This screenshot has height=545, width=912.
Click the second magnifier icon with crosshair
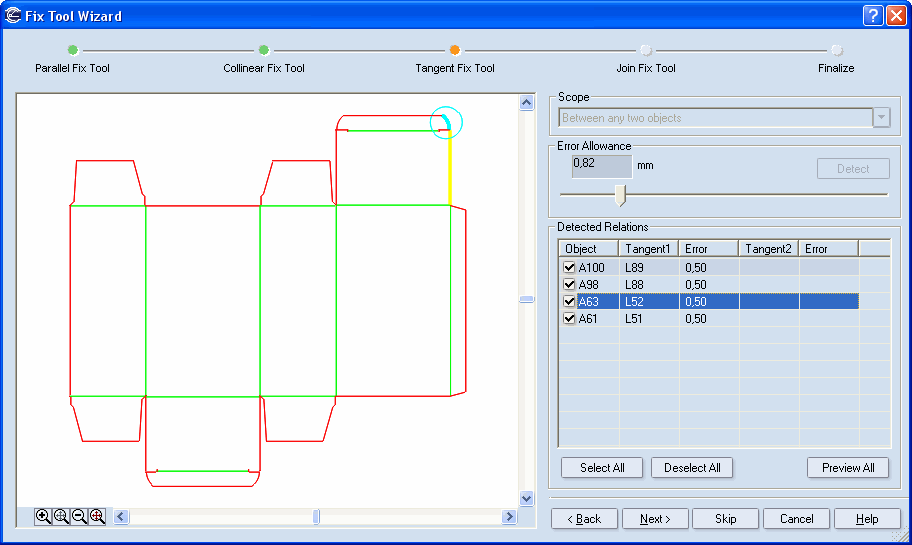pyautogui.click(x=61, y=516)
